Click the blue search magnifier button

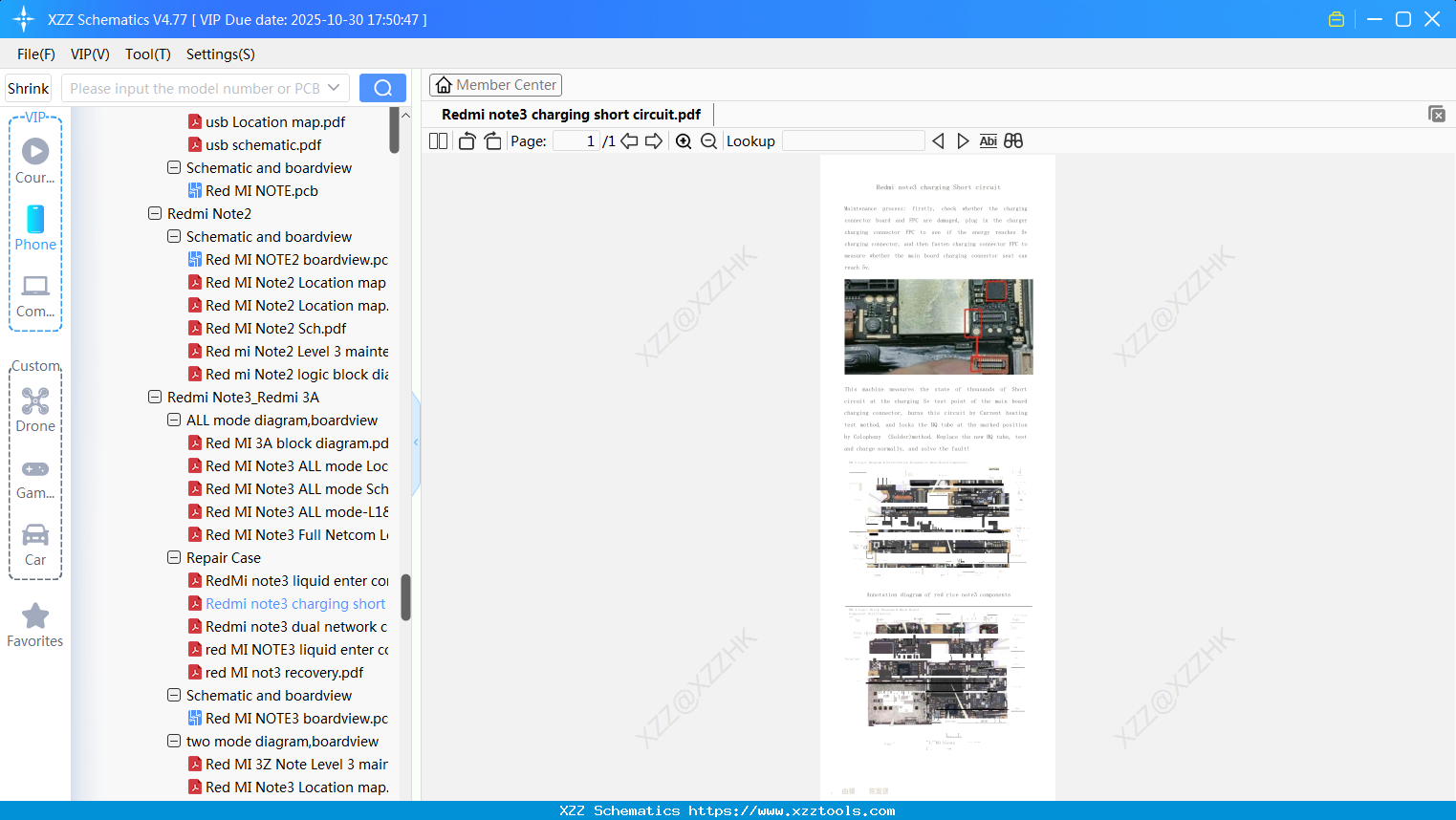tap(382, 88)
